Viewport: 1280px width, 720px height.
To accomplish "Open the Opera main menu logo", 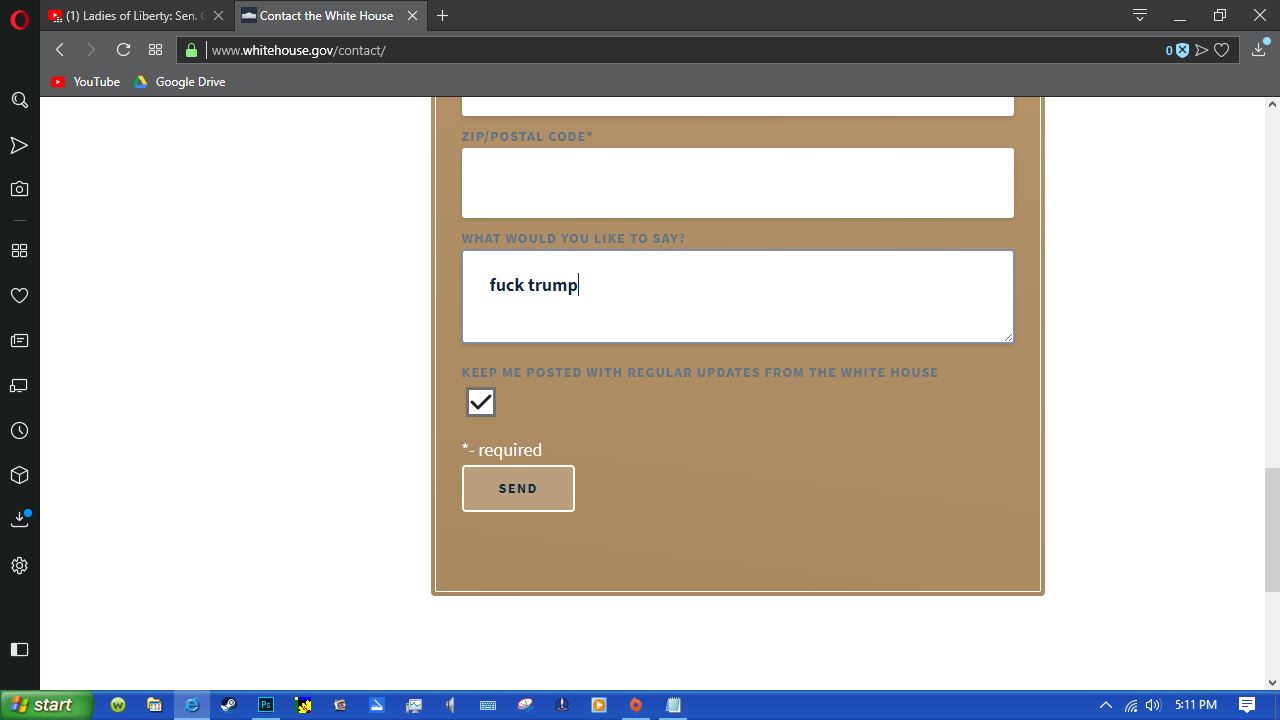I will tap(19, 18).
